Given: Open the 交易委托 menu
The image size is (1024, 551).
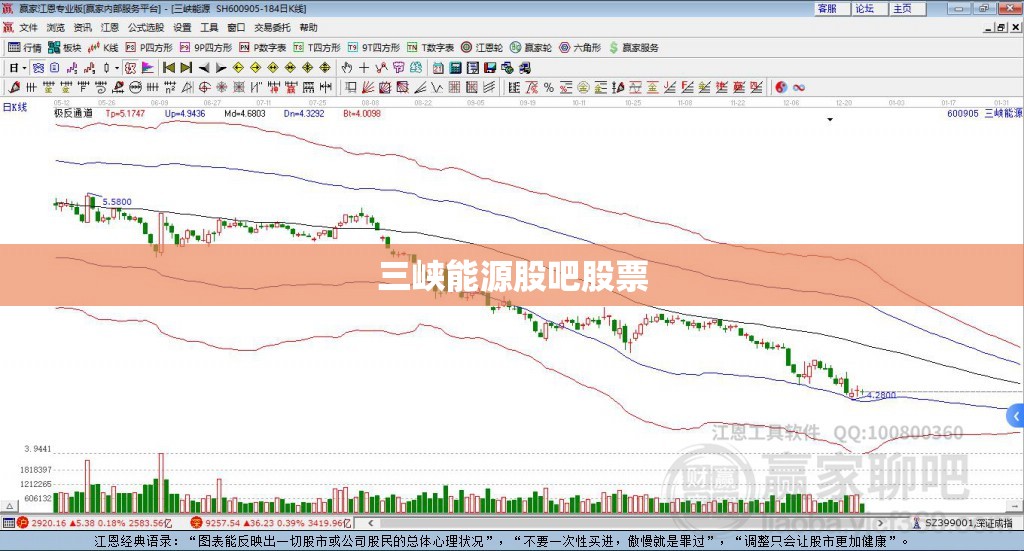Looking at the screenshot, I should (x=272, y=27).
